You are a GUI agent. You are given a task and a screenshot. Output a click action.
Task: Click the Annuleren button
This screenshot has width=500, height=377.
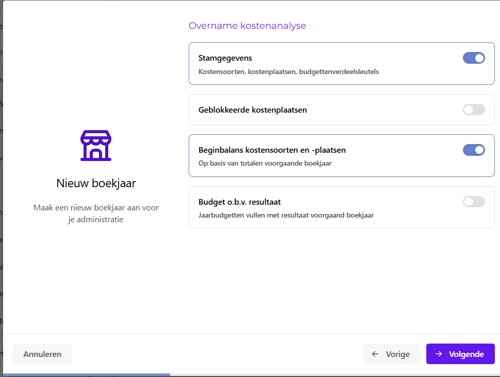point(42,354)
